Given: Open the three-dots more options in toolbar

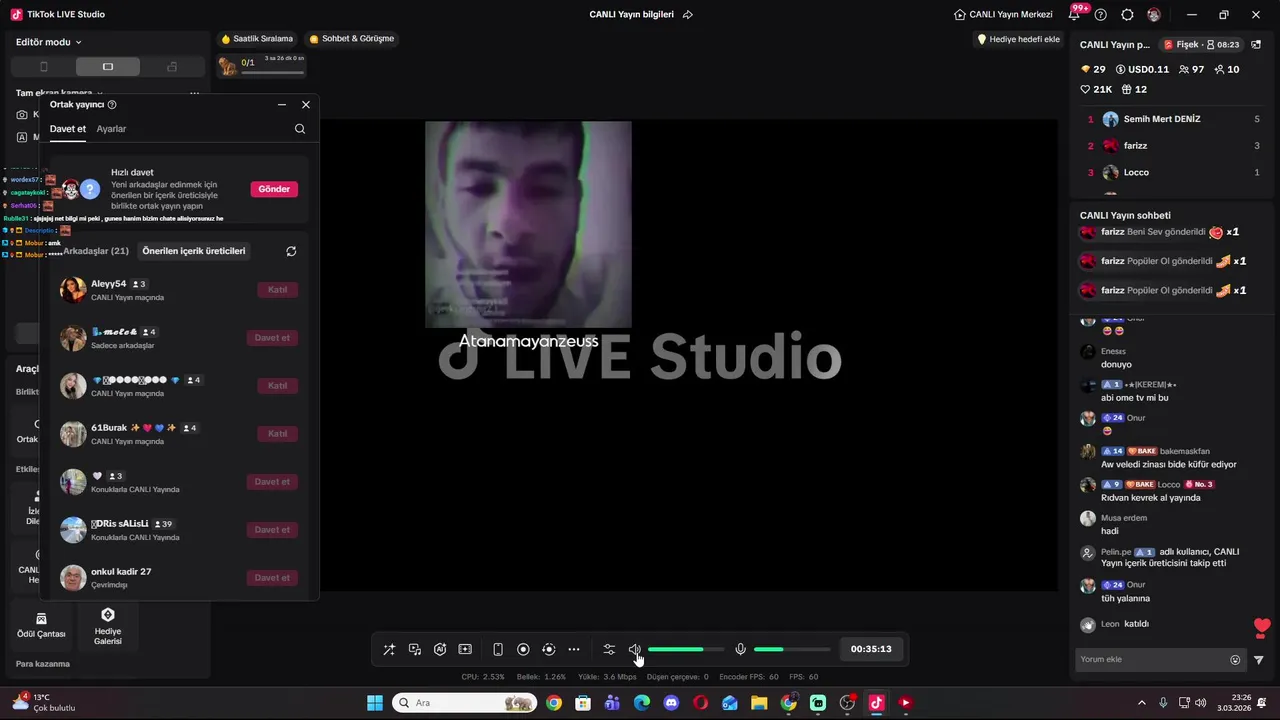Looking at the screenshot, I should 574,649.
